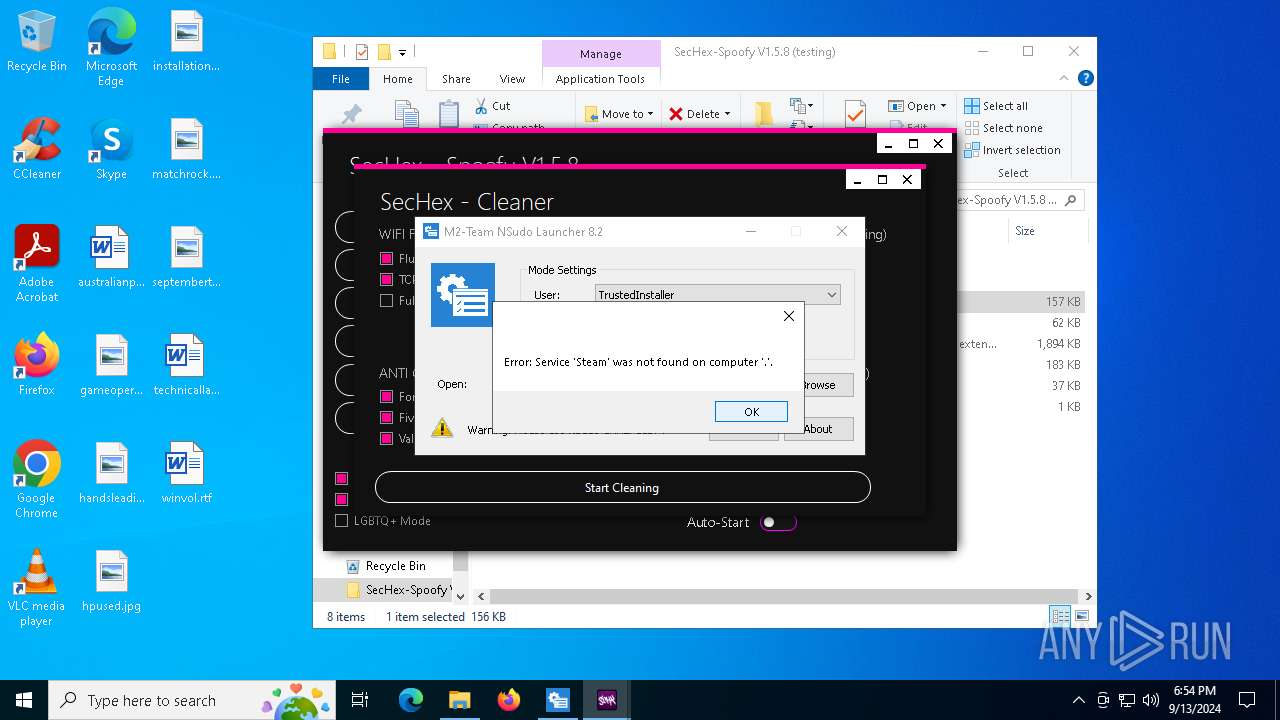Click the Pin to Quick access icon
Image resolution: width=1280 pixels, height=720 pixels.
(351, 113)
